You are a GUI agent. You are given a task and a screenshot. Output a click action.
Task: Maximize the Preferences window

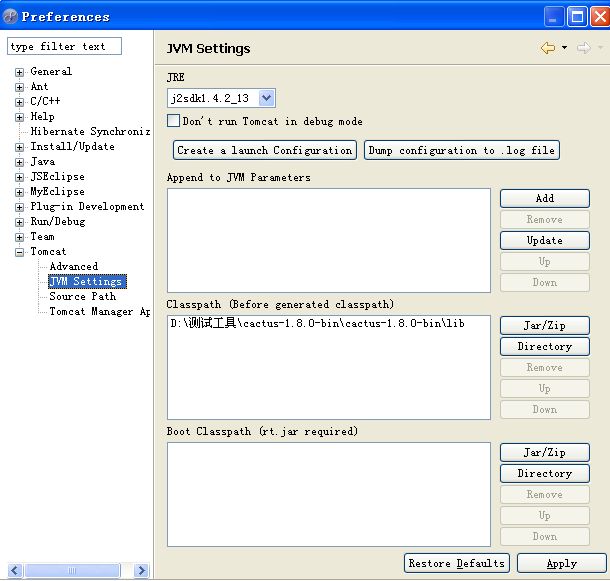577,16
